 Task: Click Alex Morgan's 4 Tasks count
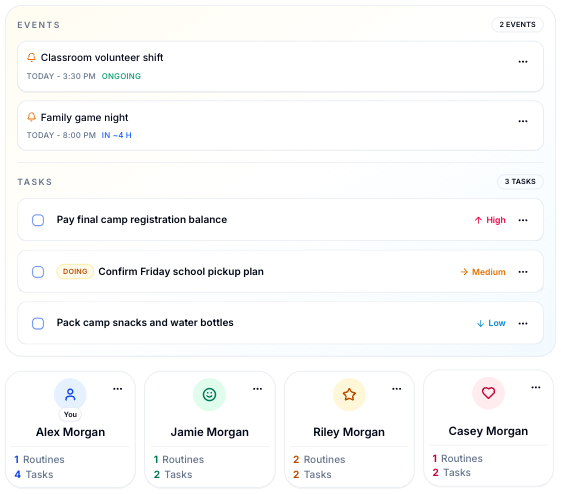(34, 474)
